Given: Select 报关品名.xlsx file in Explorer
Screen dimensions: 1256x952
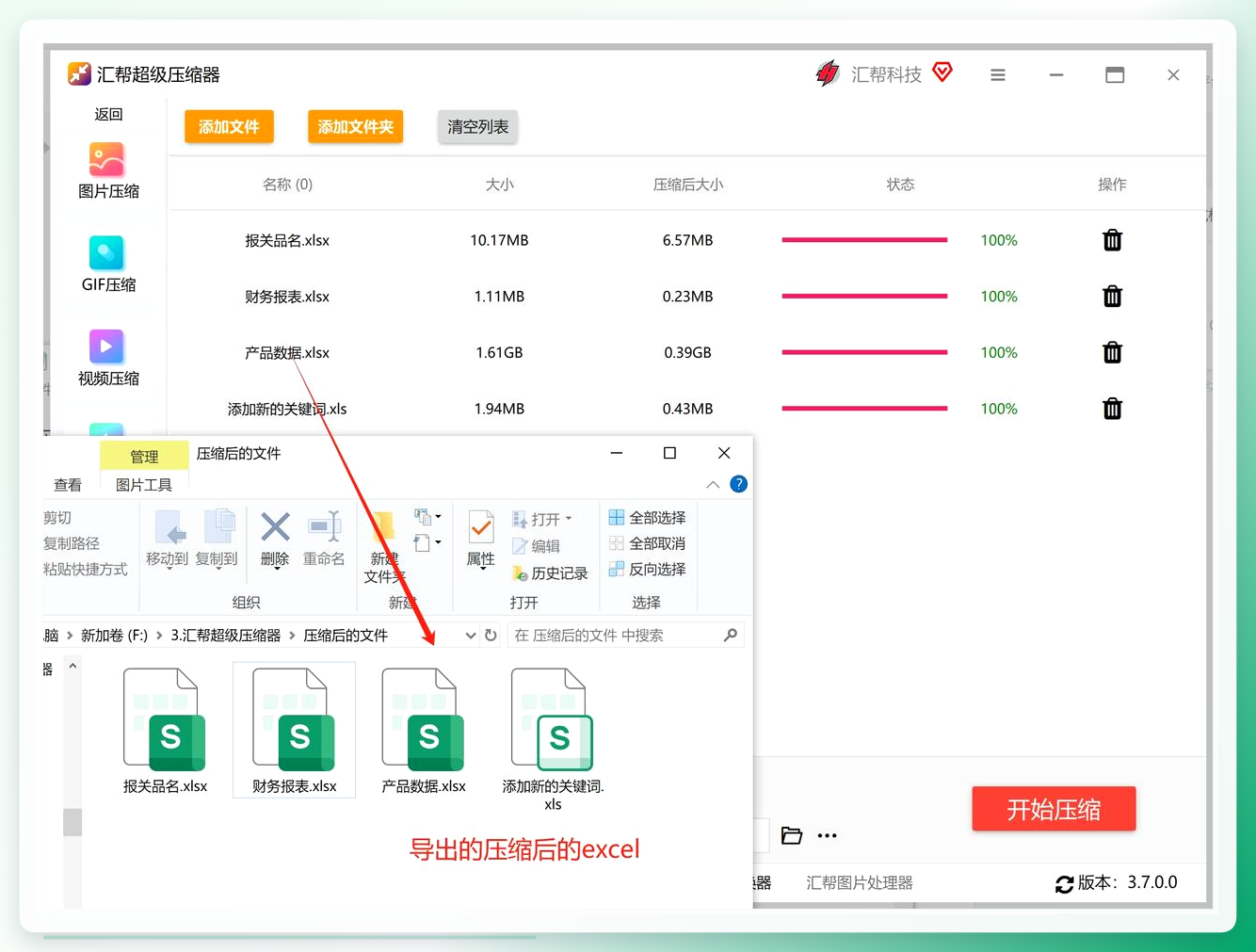Looking at the screenshot, I should coord(166,732).
